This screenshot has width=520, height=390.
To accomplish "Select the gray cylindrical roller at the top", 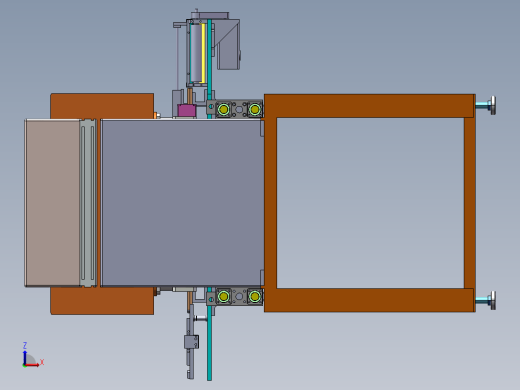I will click(x=196, y=53).
